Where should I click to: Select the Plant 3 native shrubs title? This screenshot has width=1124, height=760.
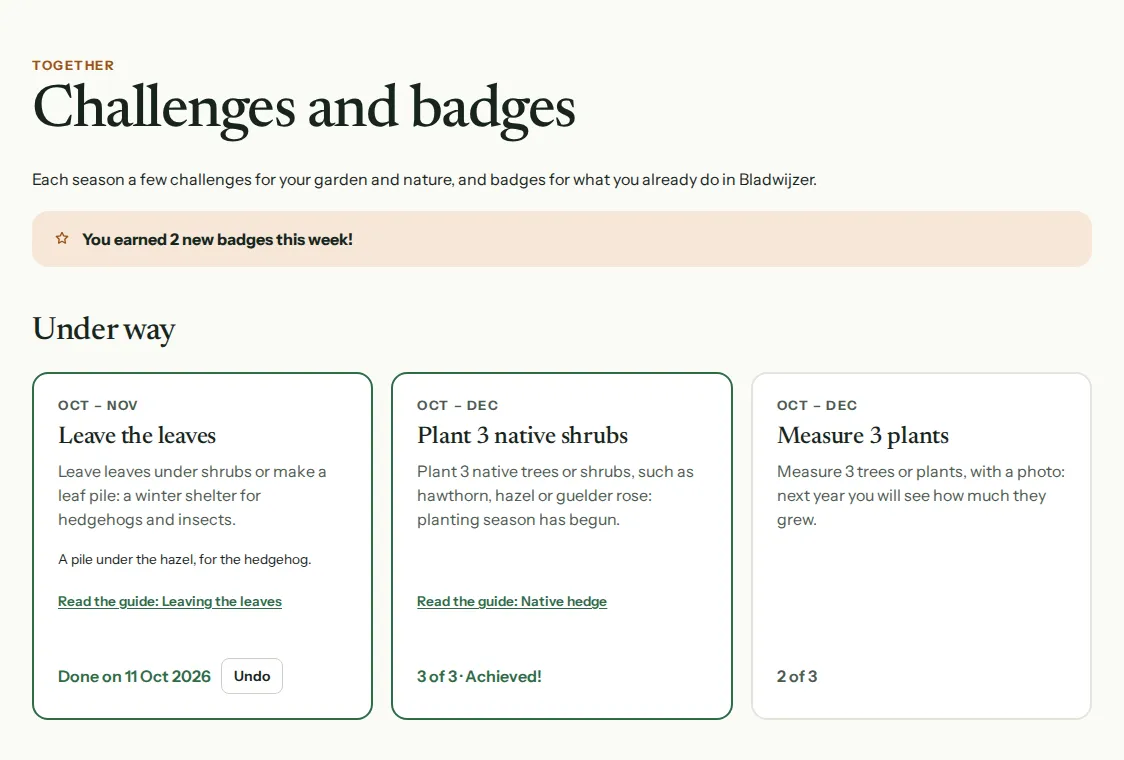(523, 435)
